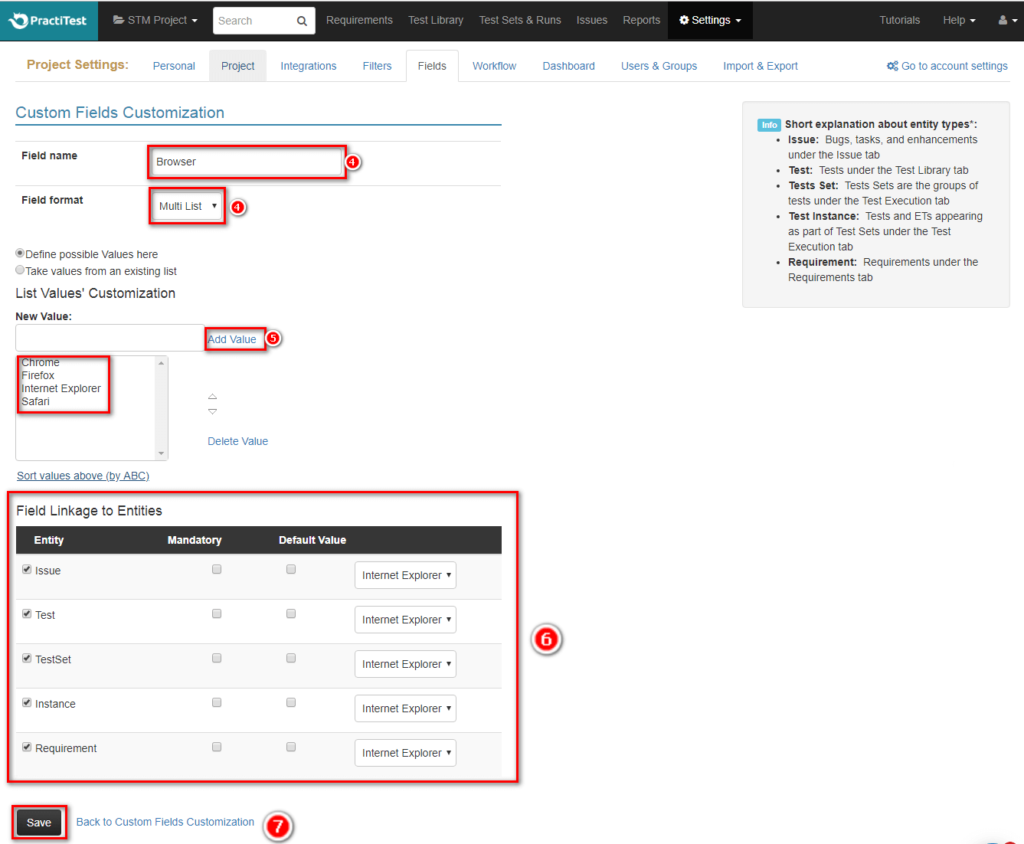
Task: Uncheck the TestSet entity checkbox
Action: tap(27, 658)
